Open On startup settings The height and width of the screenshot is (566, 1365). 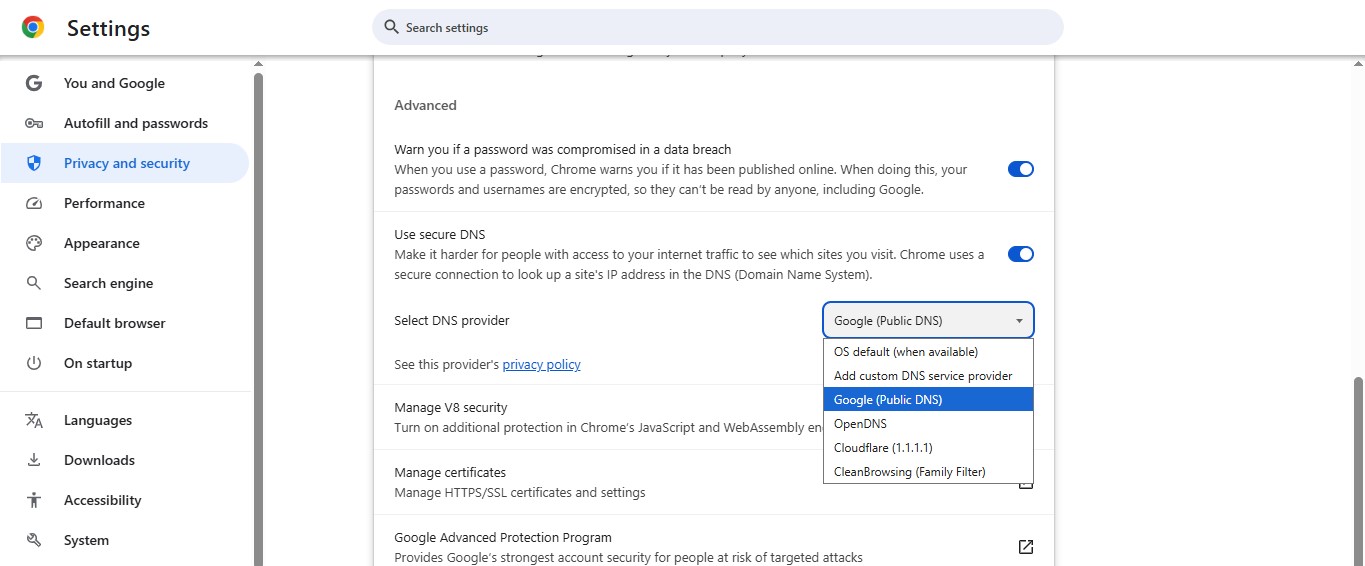(124, 363)
